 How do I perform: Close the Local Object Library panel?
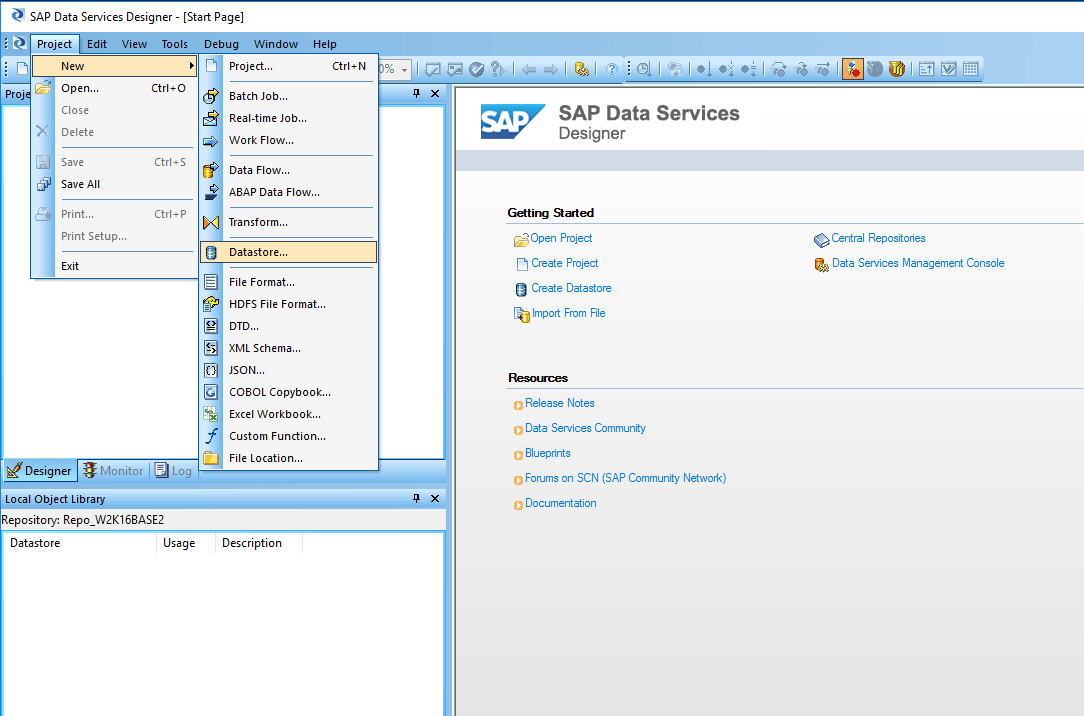(x=435, y=498)
